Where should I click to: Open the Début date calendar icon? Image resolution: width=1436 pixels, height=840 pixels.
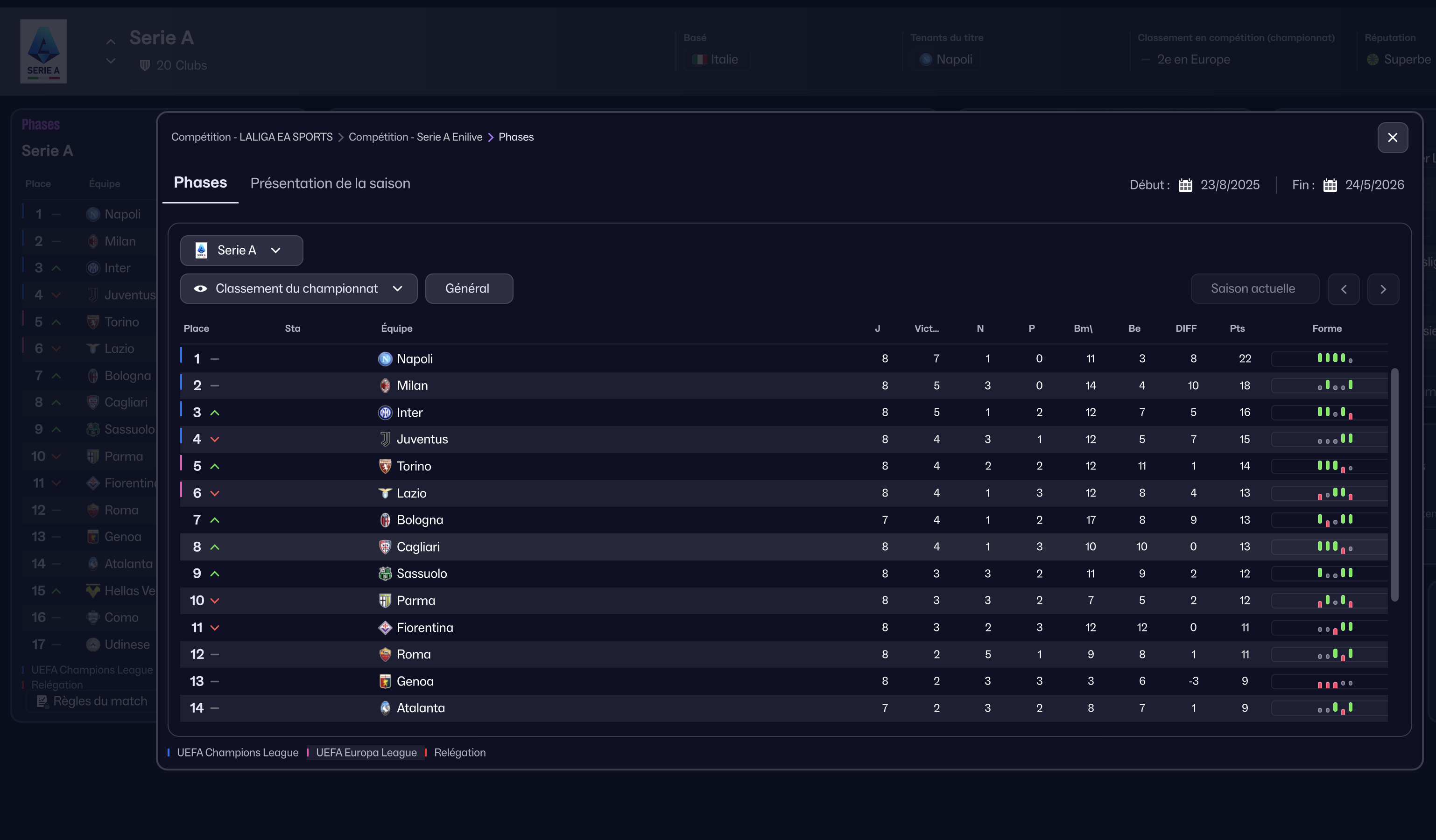1185,185
